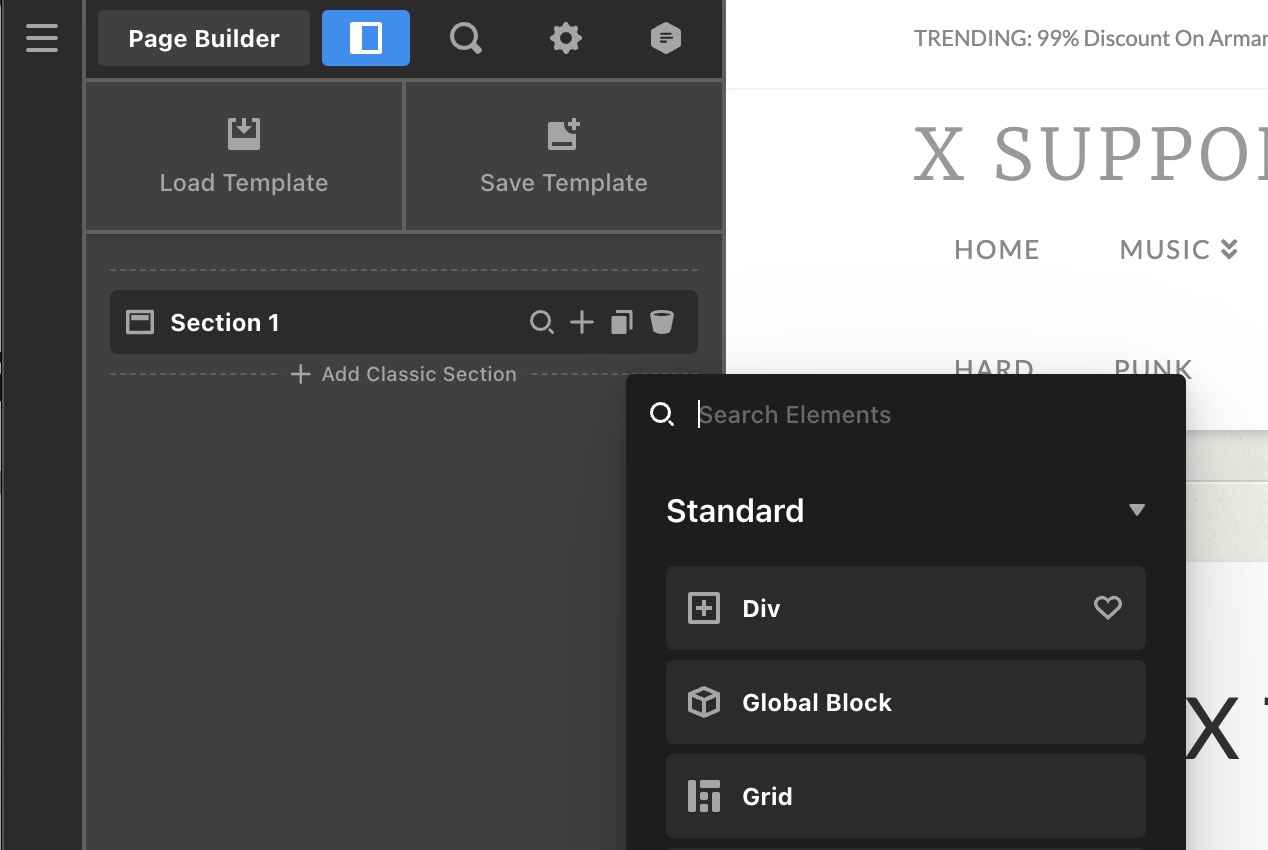Click Add Classic Section link
1268x850 pixels.
[404, 374]
